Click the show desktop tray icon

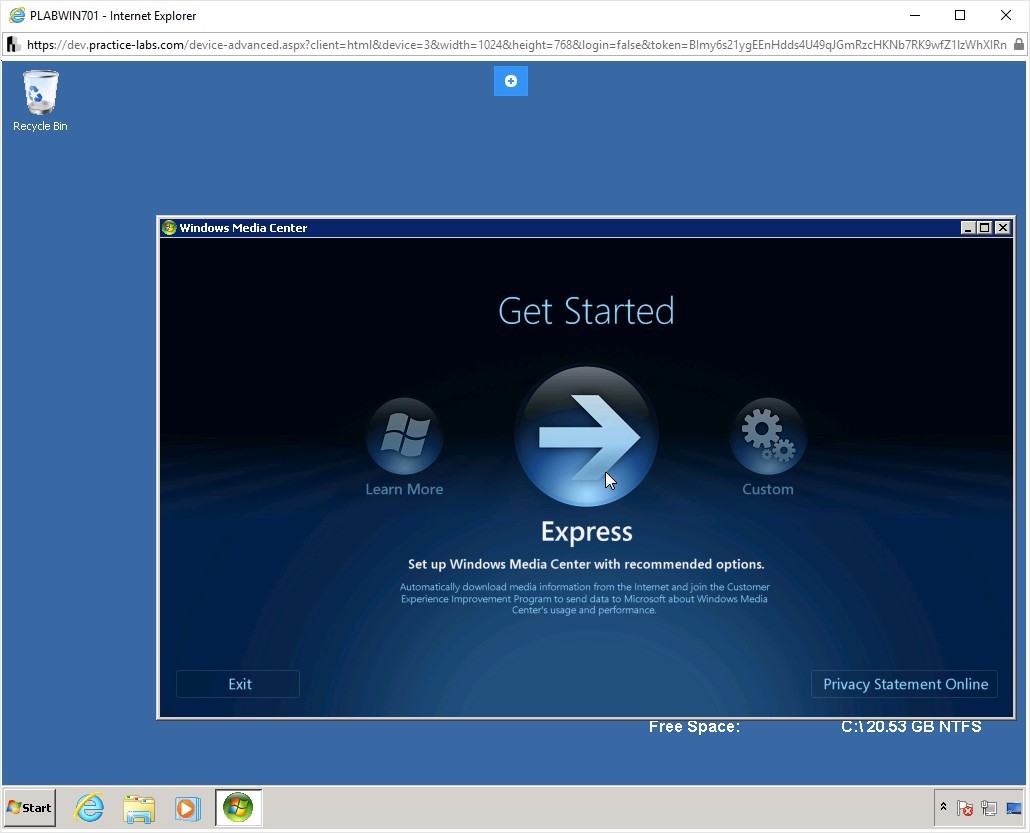[x=1014, y=808]
